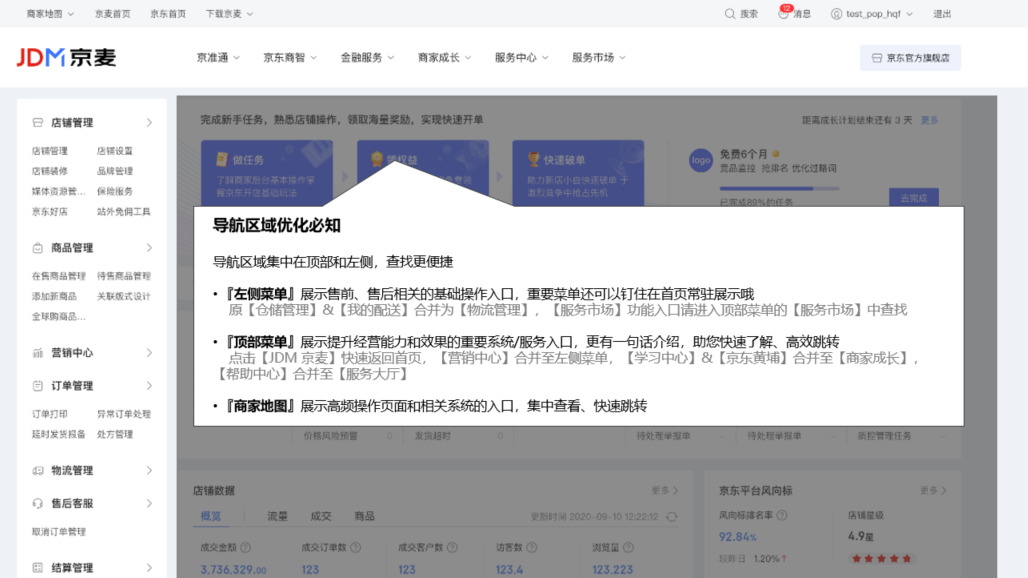Open 店铺设置 in the sidebar
The width and height of the screenshot is (1028, 578).
pyautogui.click(x=115, y=151)
